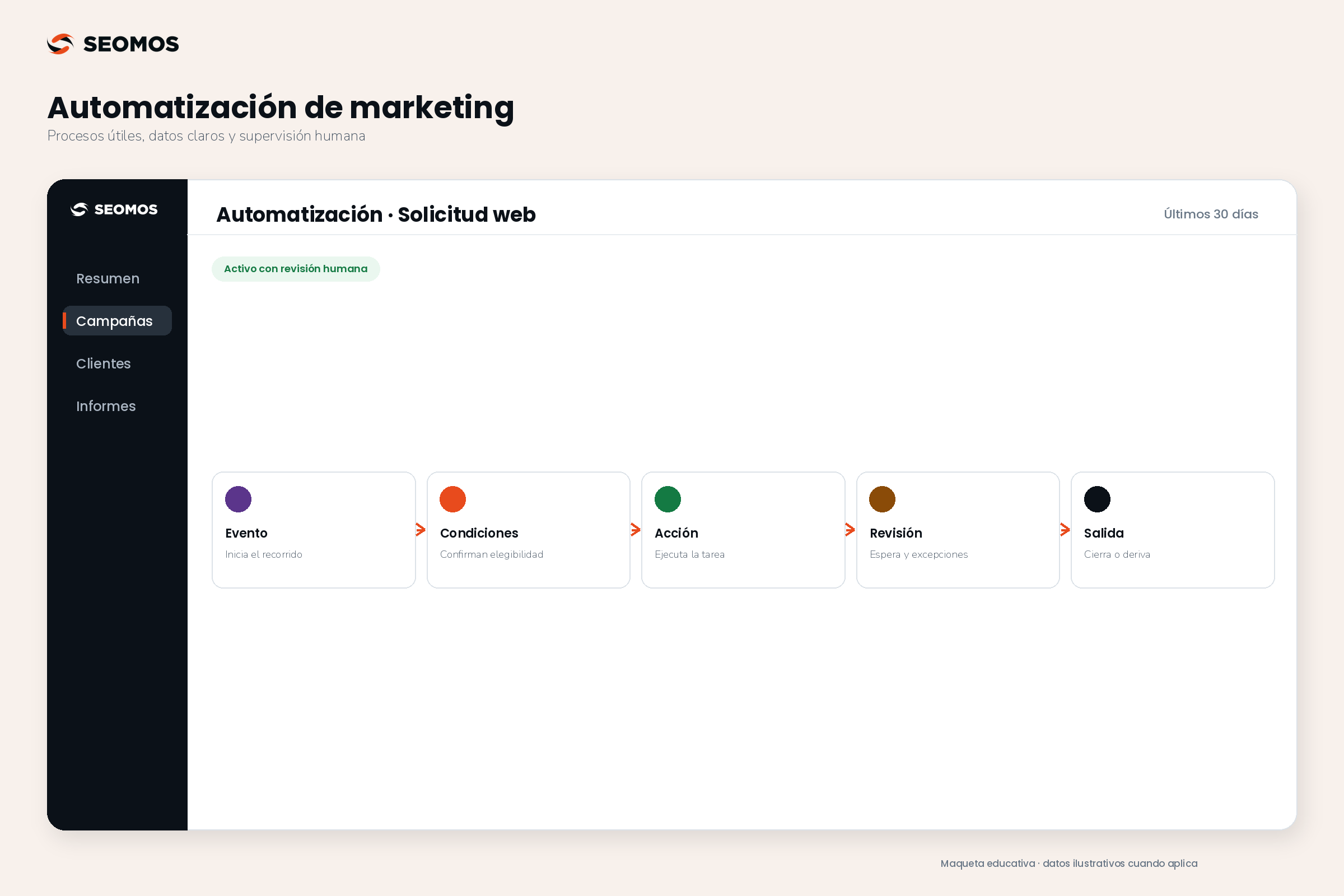The image size is (1344, 896).
Task: Select Campañas in the sidebar
Action: click(x=117, y=320)
